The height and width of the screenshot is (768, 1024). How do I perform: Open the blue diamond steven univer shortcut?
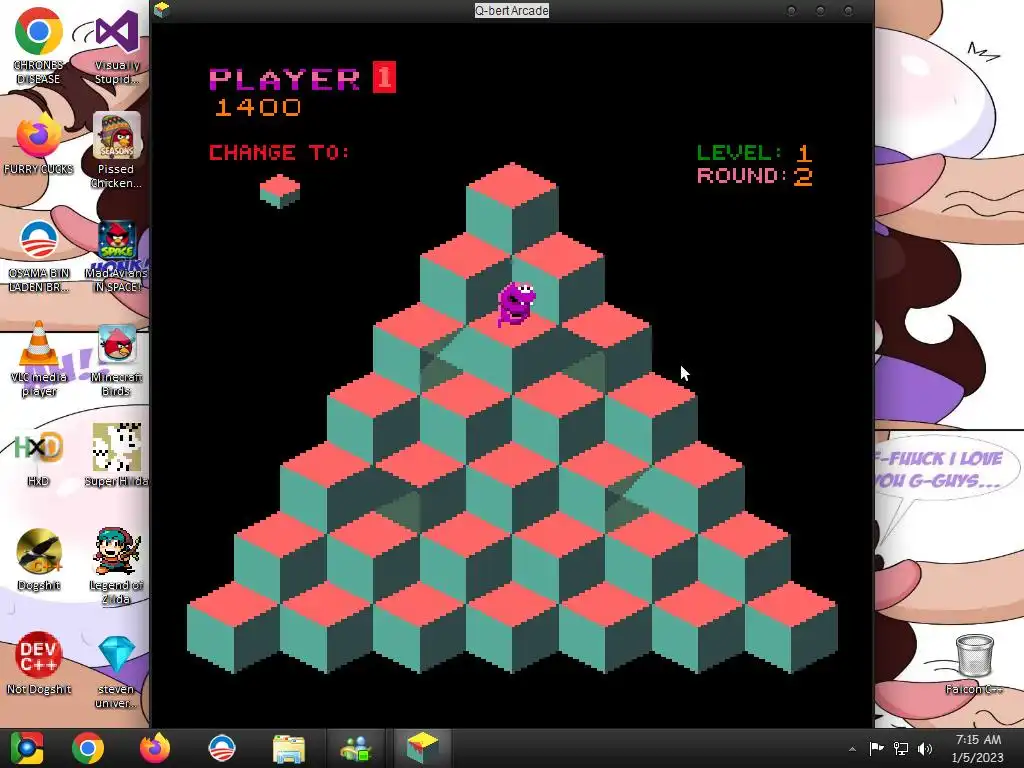tap(116, 673)
